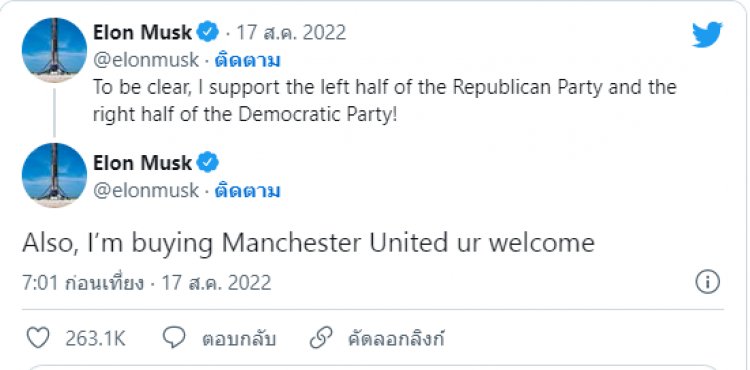Follow via ติดตาม link in second tweet

[x=247, y=191]
